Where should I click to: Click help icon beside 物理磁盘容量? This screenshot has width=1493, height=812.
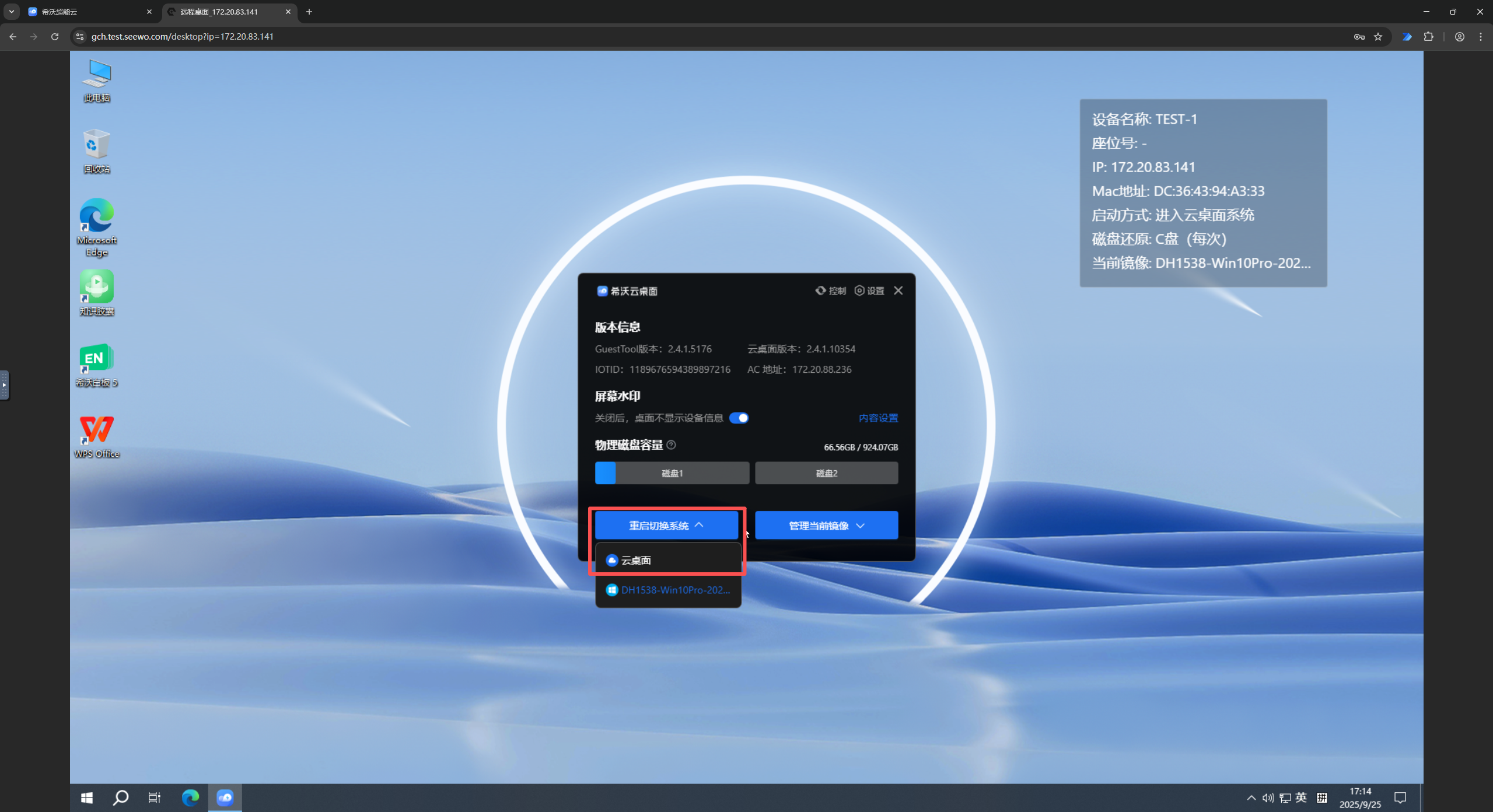click(x=671, y=445)
